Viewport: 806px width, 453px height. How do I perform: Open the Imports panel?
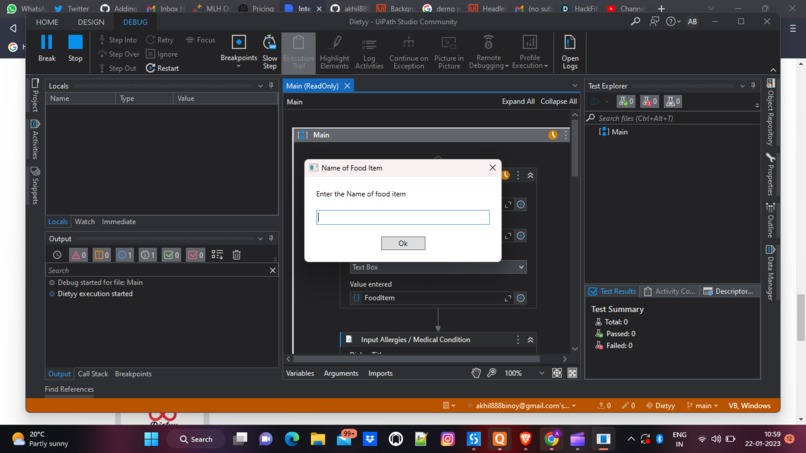(380, 373)
